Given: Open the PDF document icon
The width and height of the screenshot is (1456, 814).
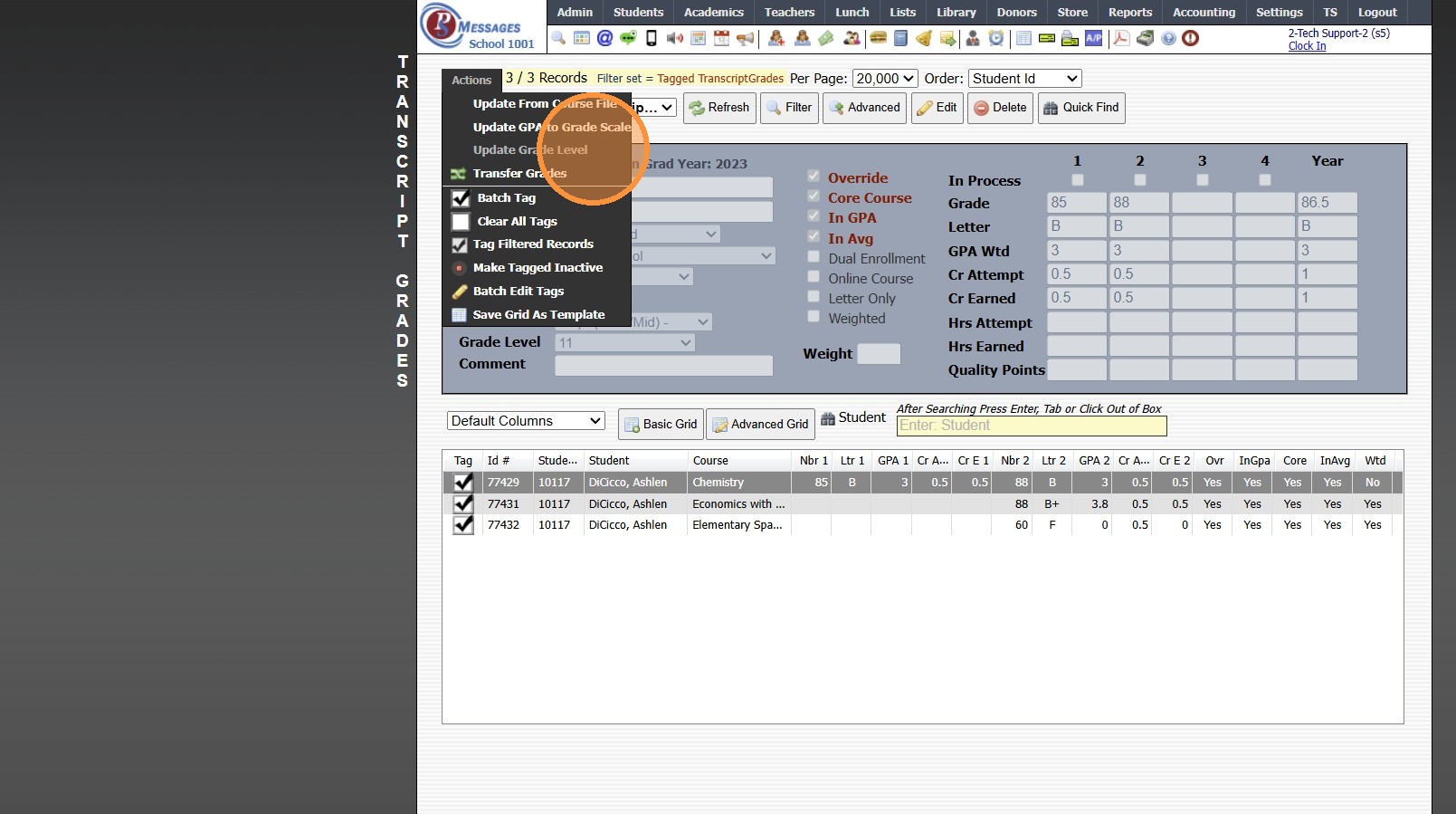Looking at the screenshot, I should 1121,38.
